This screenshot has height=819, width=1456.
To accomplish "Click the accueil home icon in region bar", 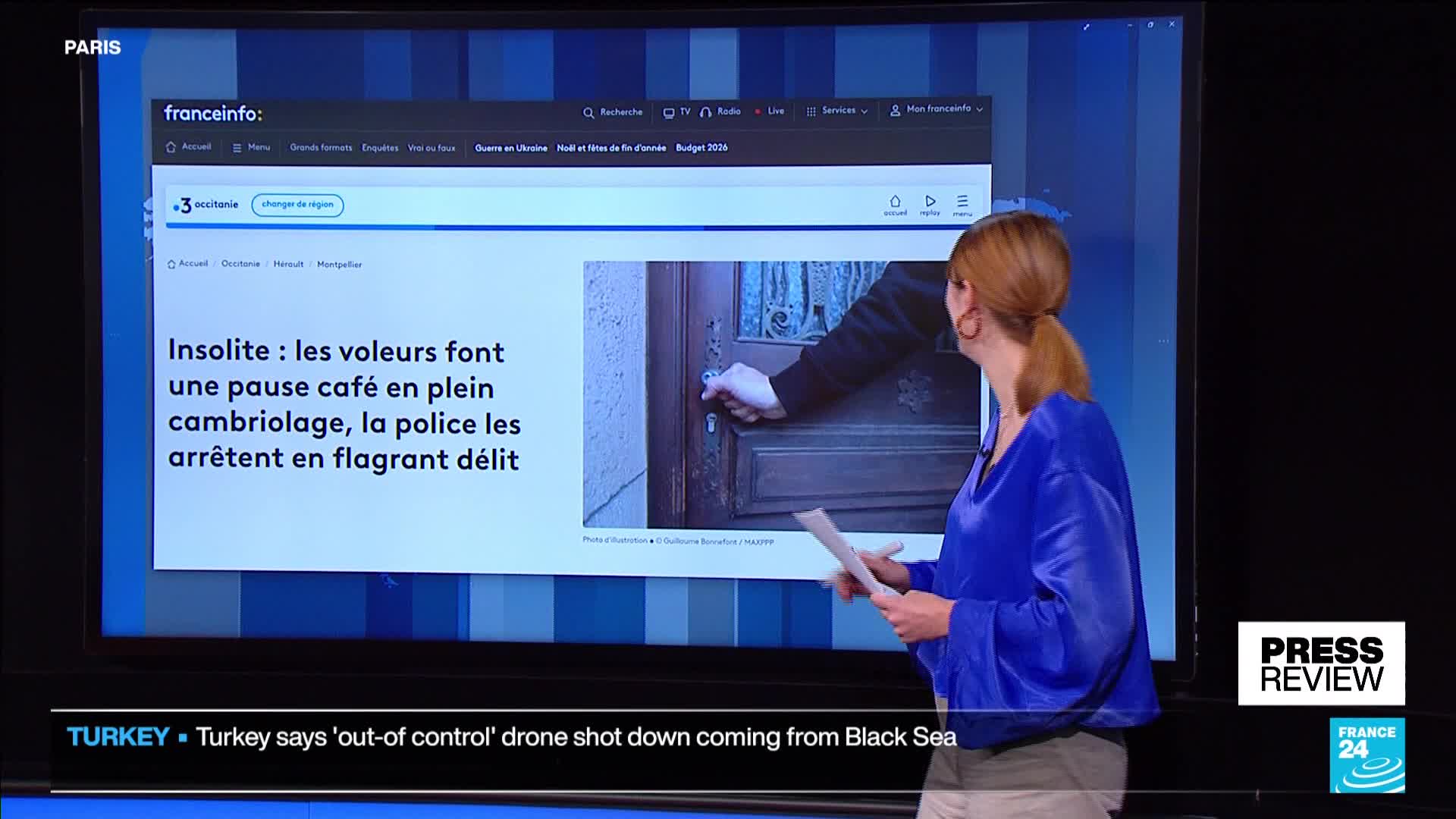I will 895,202.
